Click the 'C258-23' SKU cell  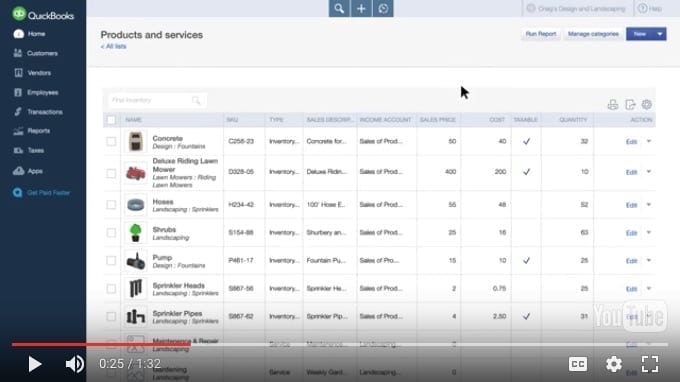(x=241, y=141)
